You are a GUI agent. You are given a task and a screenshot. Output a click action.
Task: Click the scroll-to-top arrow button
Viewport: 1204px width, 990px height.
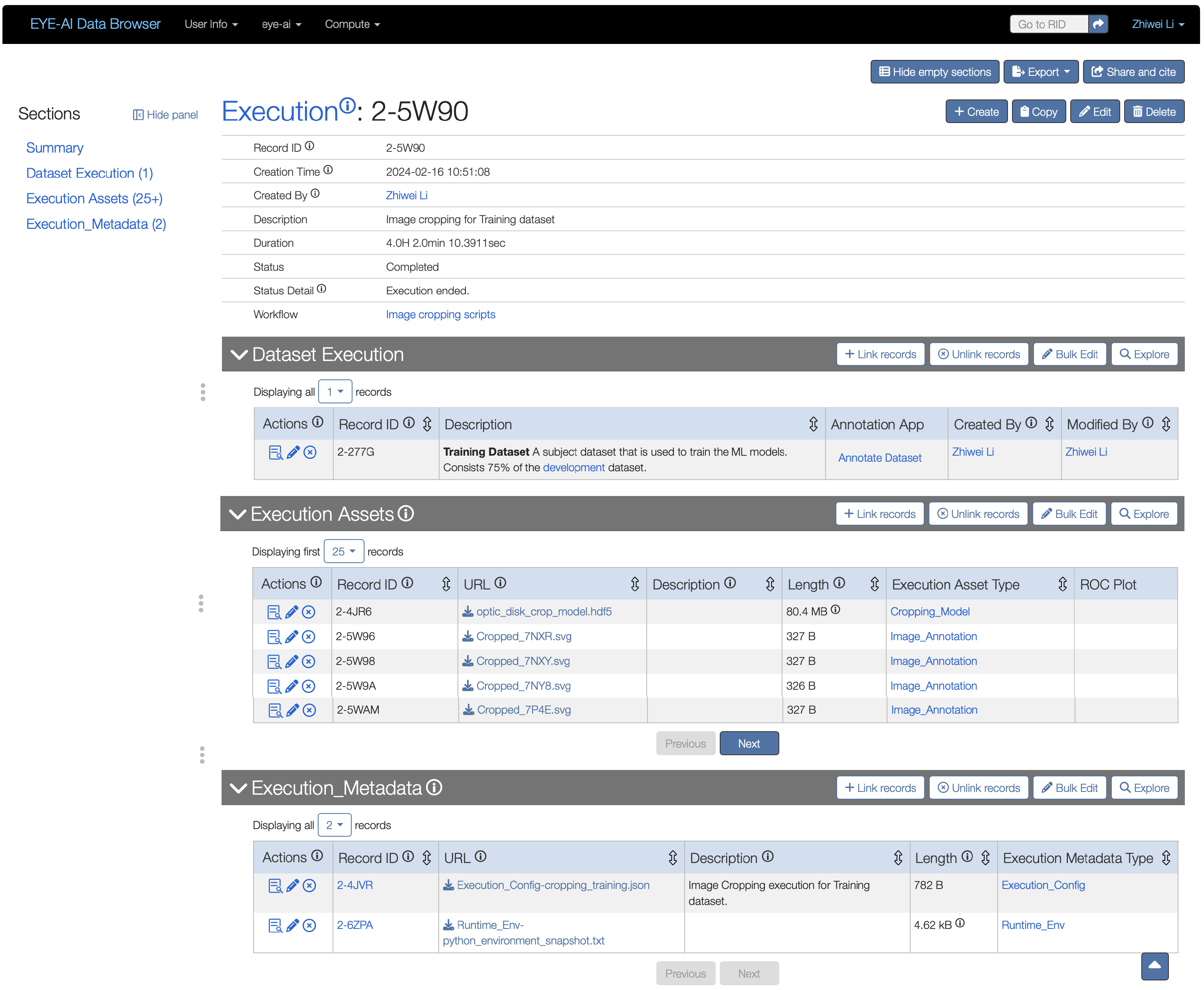tap(1154, 966)
